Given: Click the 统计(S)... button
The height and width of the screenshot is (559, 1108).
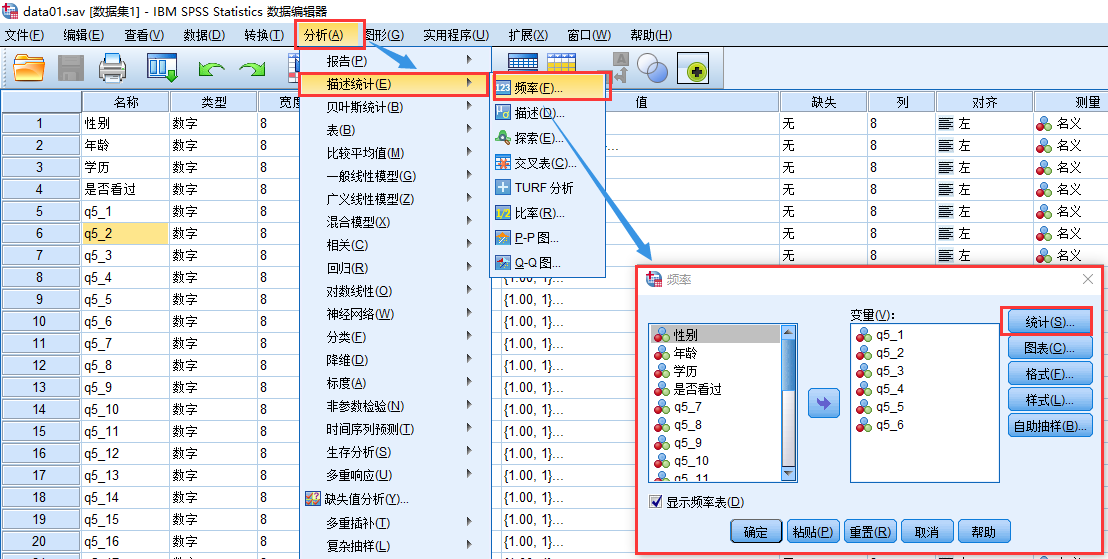Looking at the screenshot, I should coord(1050,322).
